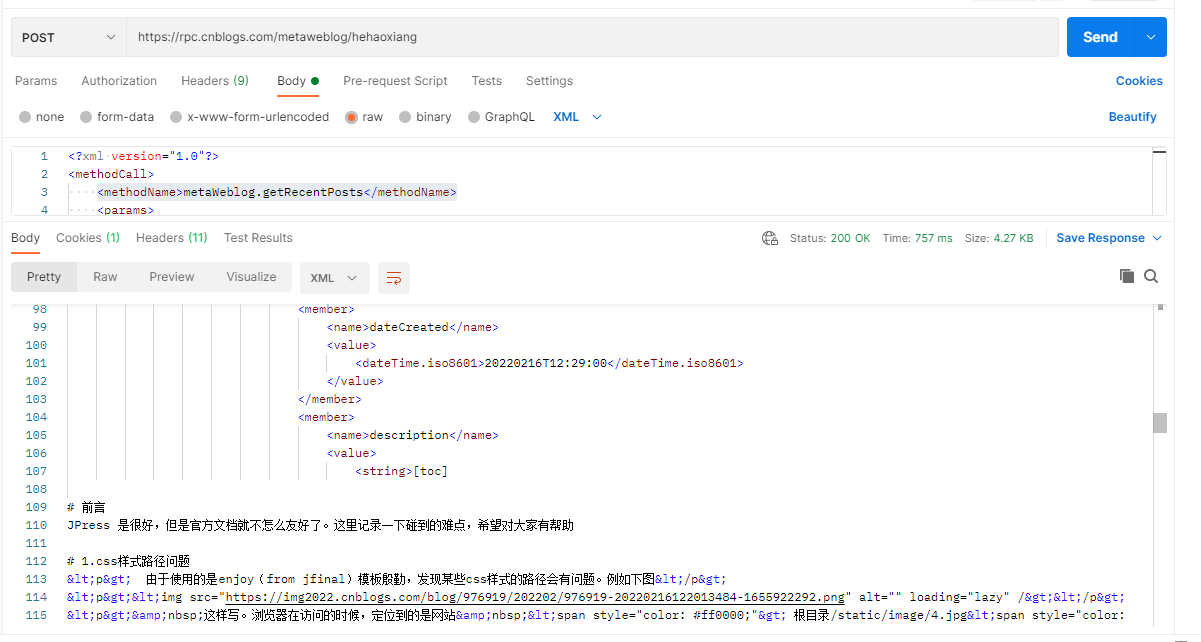Select the raw body type
1201x642 pixels.
pyautogui.click(x=364, y=117)
